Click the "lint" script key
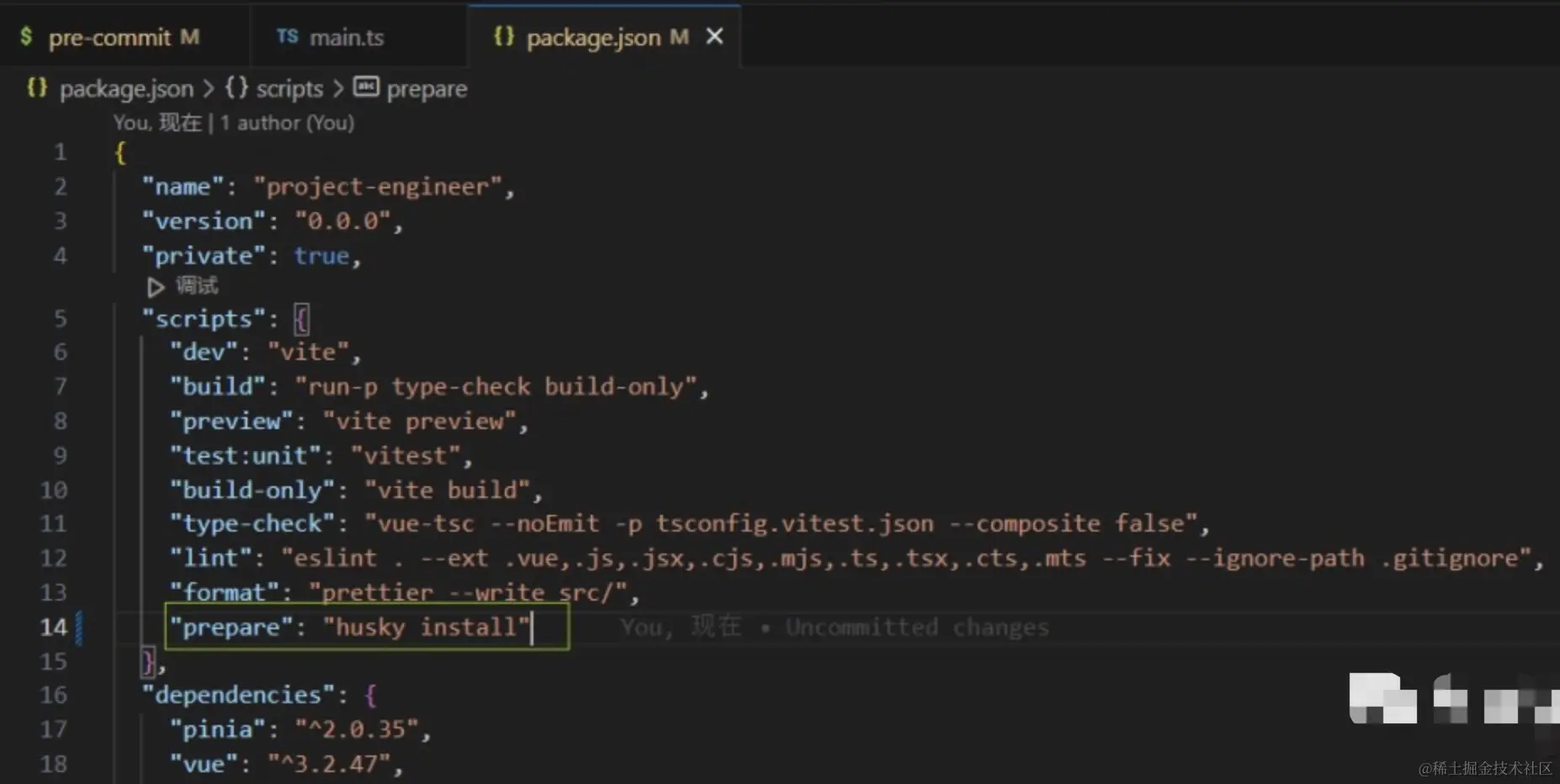 [211, 559]
